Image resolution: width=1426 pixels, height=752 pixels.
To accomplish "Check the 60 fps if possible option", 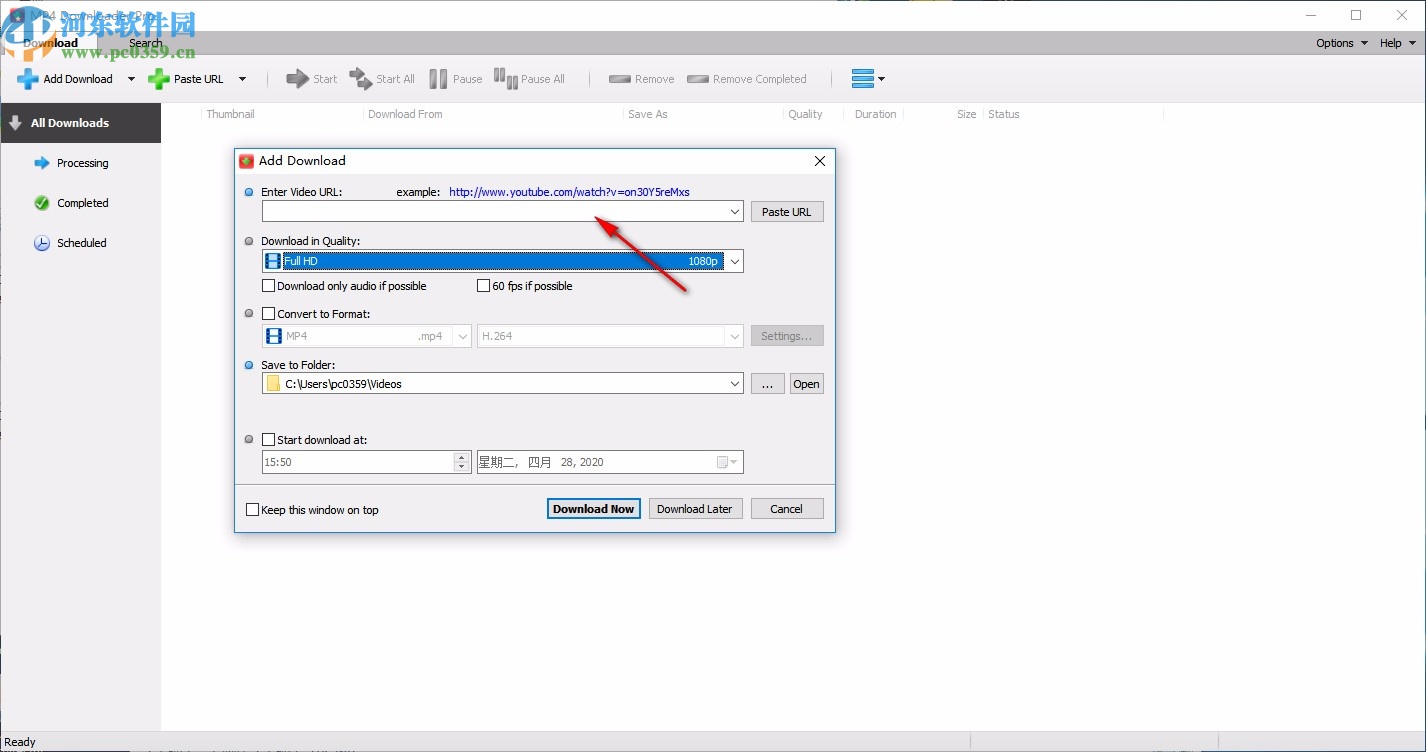I will pyautogui.click(x=483, y=285).
